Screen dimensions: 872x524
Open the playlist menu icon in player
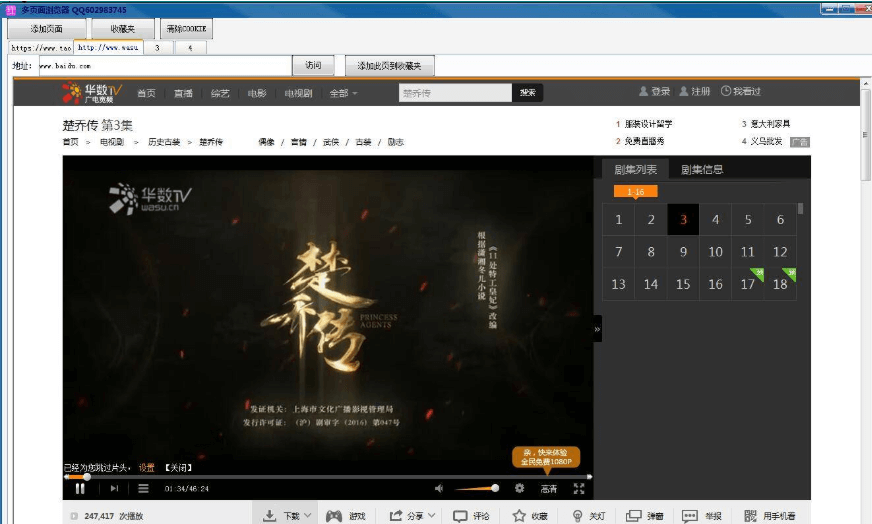[143, 488]
